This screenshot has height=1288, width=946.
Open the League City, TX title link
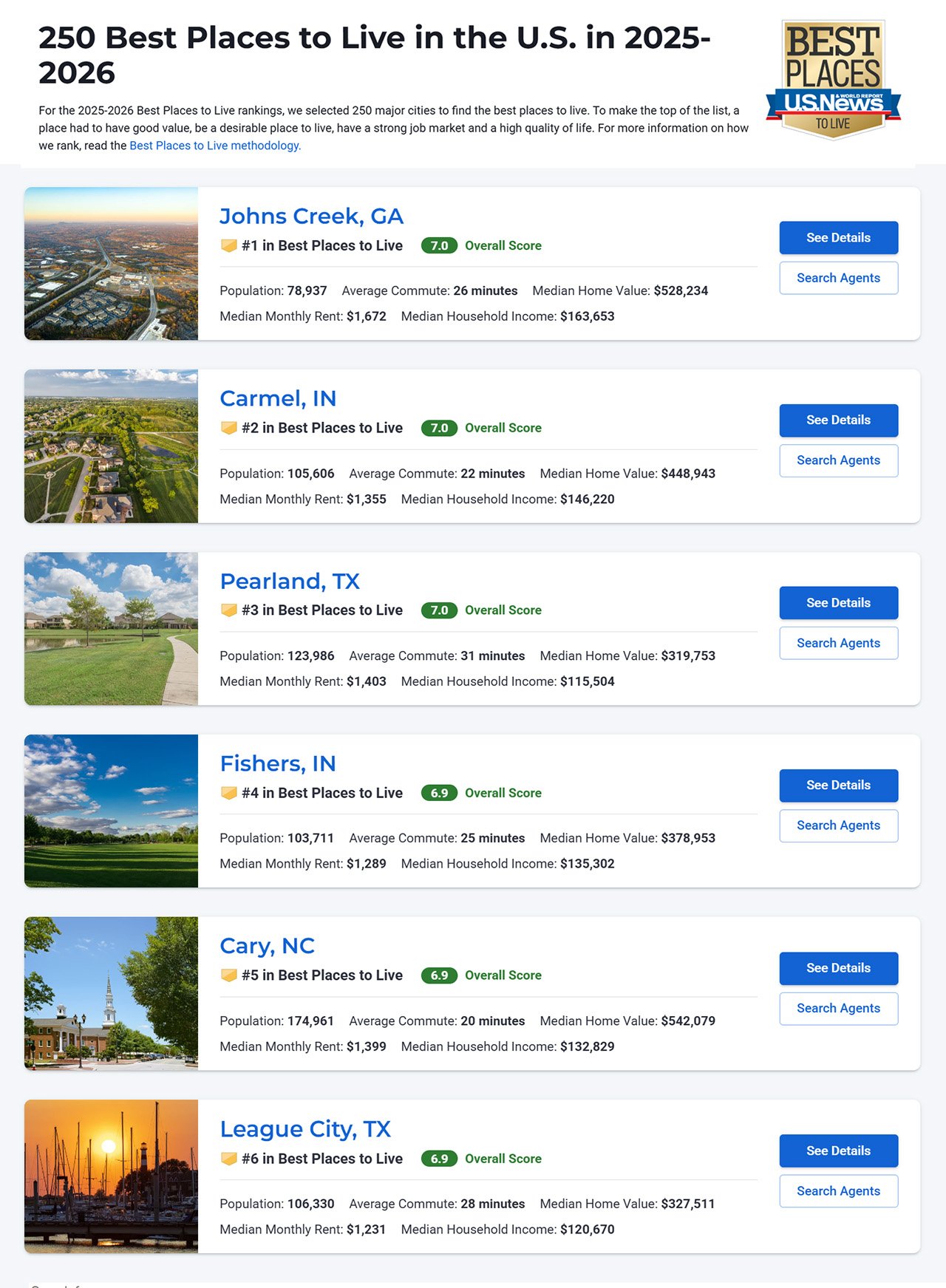pyautogui.click(x=305, y=1128)
